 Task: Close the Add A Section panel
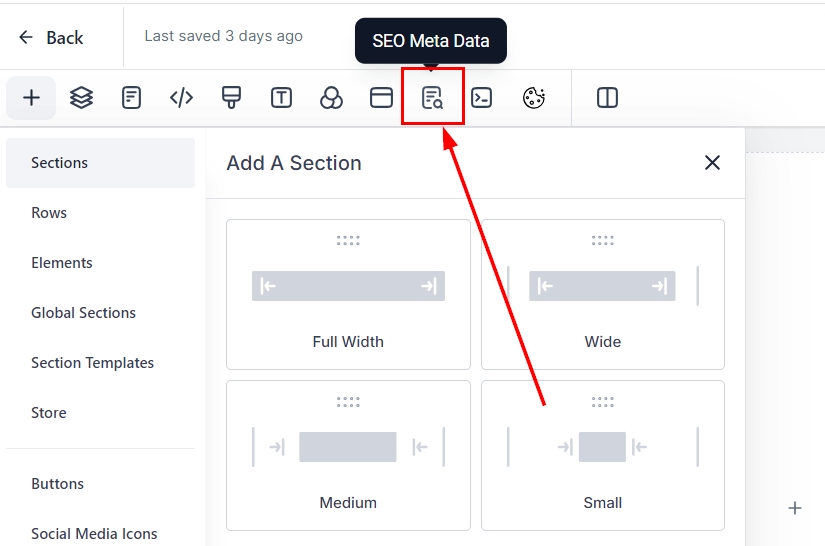[712, 163]
